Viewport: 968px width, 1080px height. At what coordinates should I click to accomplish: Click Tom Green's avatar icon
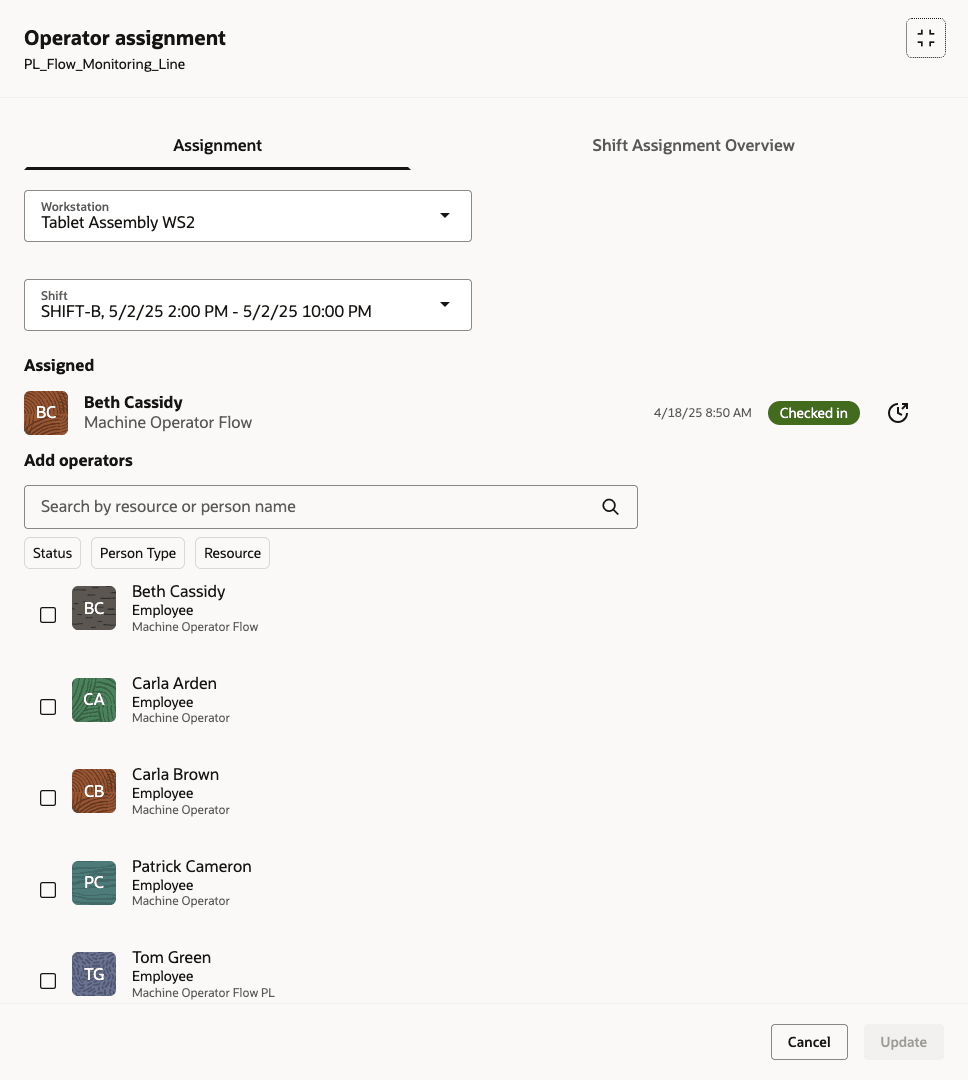(93, 974)
